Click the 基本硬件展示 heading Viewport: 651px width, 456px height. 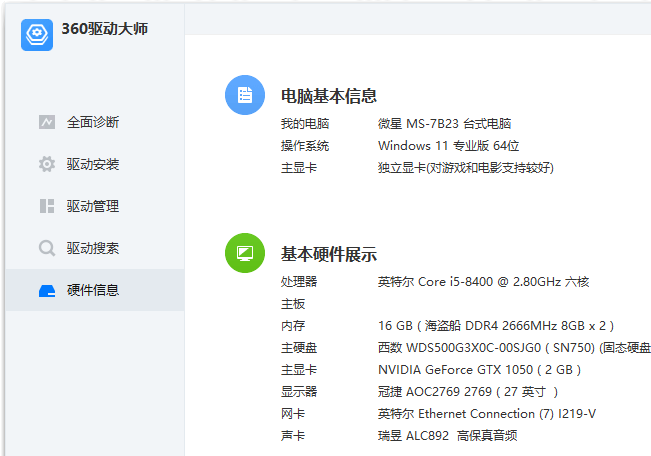(x=329, y=254)
